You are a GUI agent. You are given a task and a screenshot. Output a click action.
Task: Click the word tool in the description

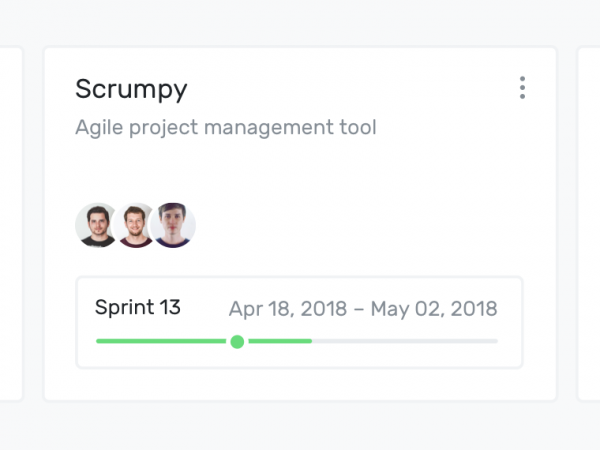tap(358, 127)
